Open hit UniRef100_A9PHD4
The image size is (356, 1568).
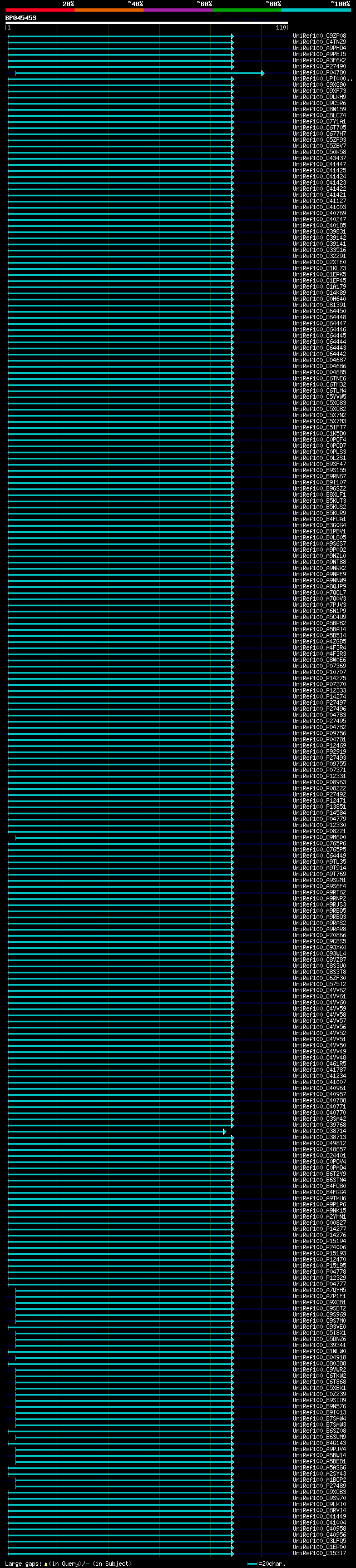pos(319,48)
